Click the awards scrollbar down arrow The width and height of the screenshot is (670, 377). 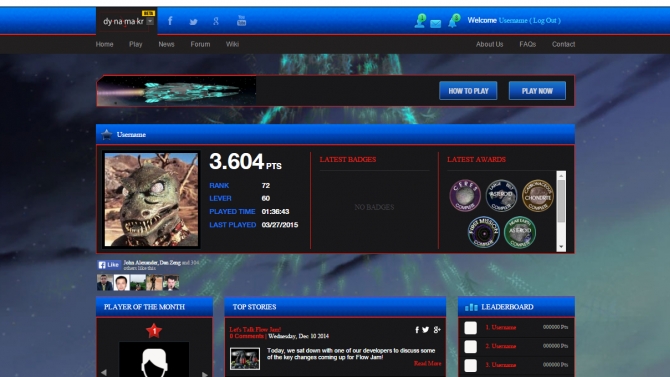pos(561,247)
